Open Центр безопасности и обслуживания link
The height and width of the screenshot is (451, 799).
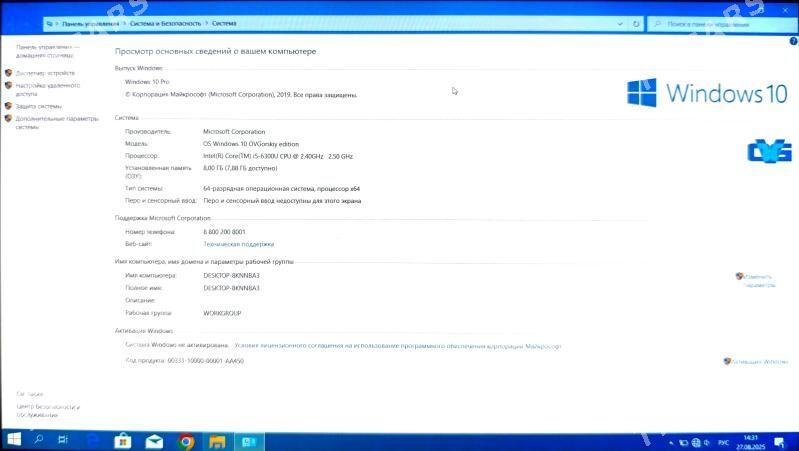48,410
